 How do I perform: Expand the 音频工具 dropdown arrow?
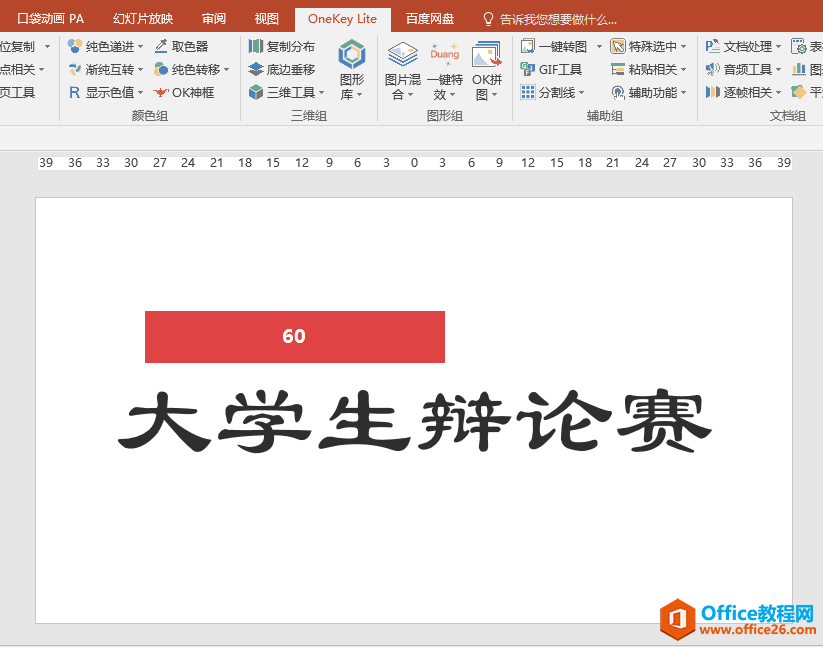tap(778, 70)
